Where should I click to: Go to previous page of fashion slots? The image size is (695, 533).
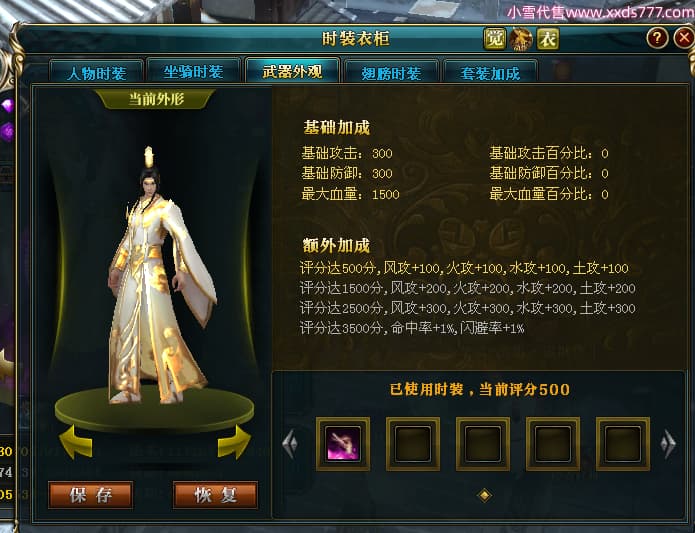290,444
